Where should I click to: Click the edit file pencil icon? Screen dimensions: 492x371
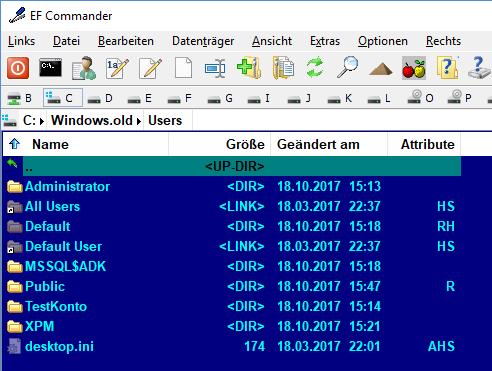pos(150,68)
